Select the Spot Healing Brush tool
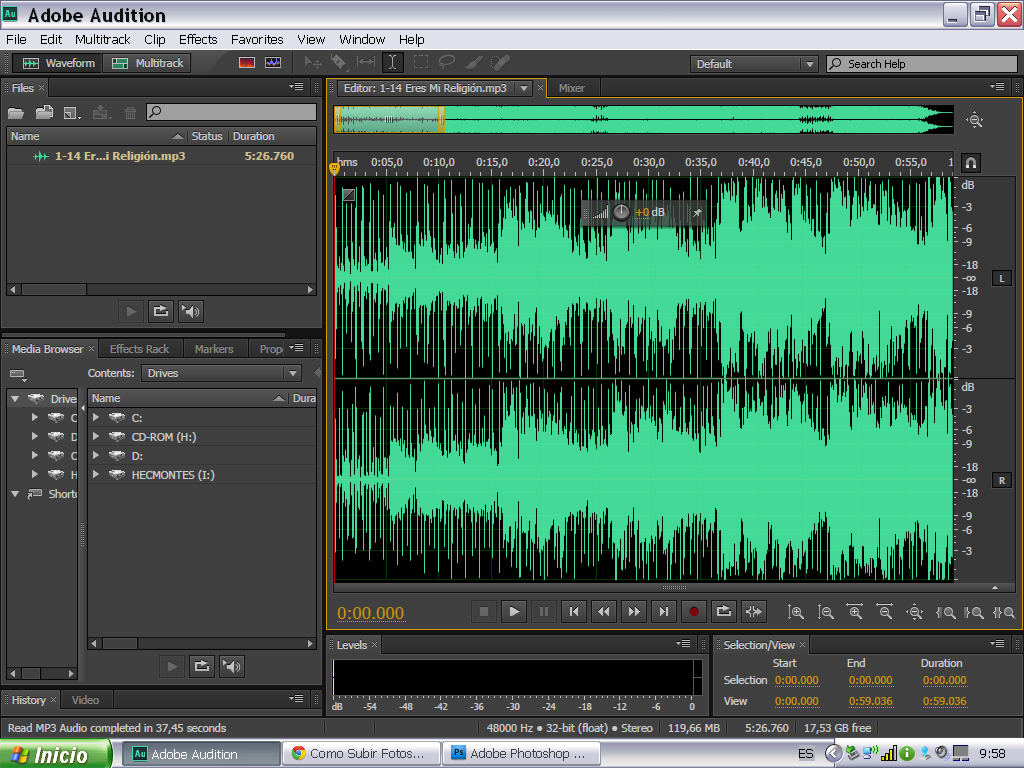 point(500,62)
